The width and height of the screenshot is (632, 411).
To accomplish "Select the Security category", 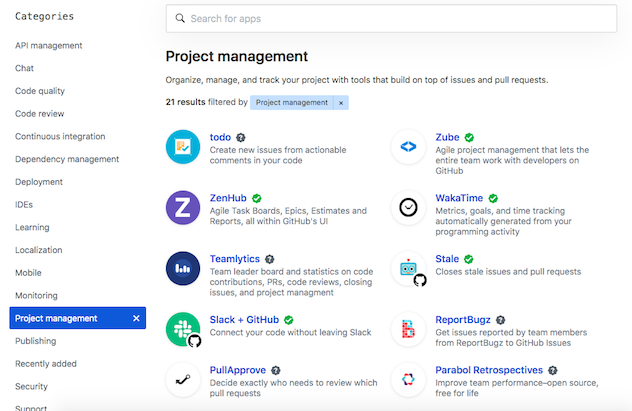I will point(31,386).
